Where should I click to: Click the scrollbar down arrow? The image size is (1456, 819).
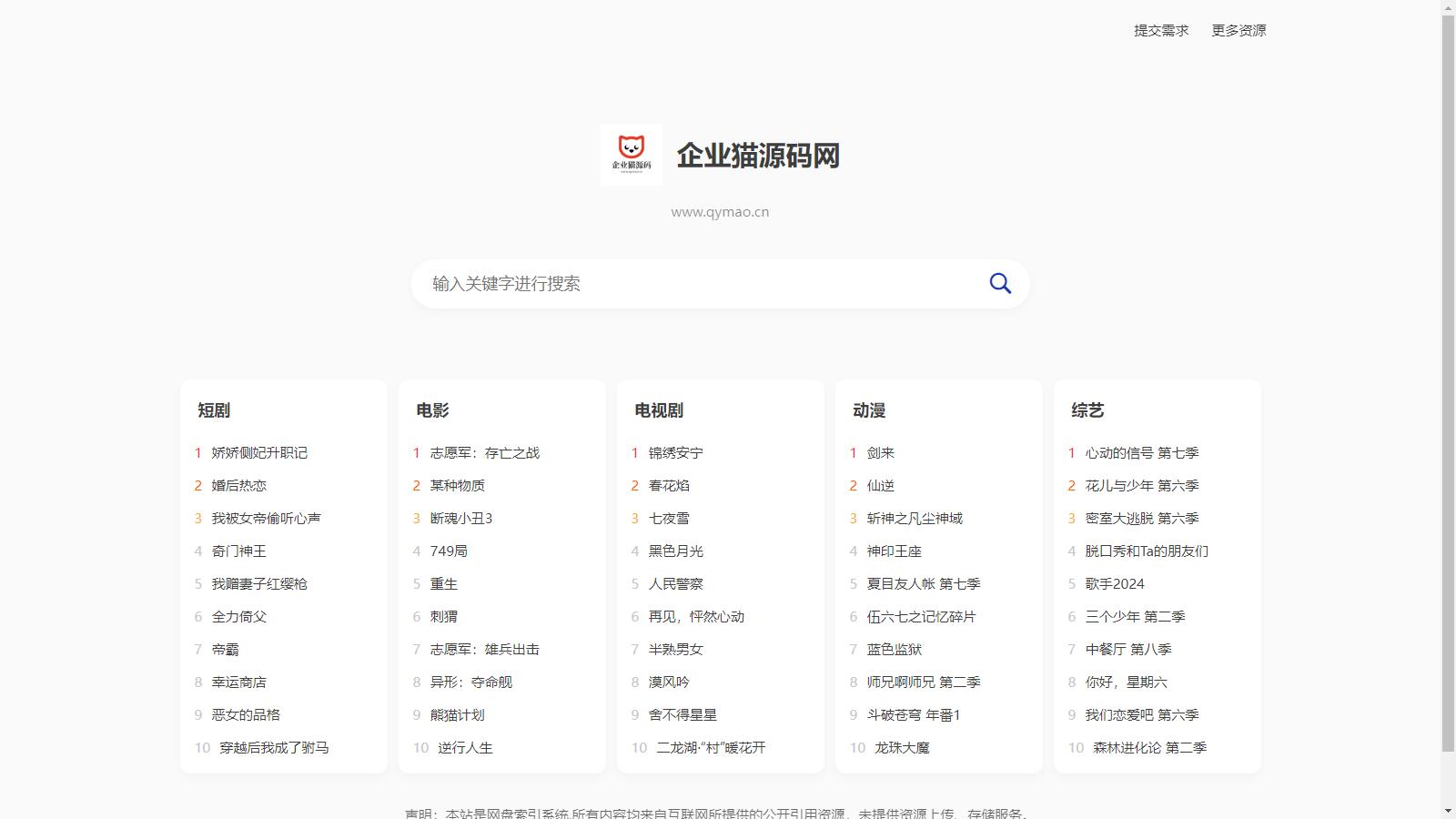pos(1448,811)
